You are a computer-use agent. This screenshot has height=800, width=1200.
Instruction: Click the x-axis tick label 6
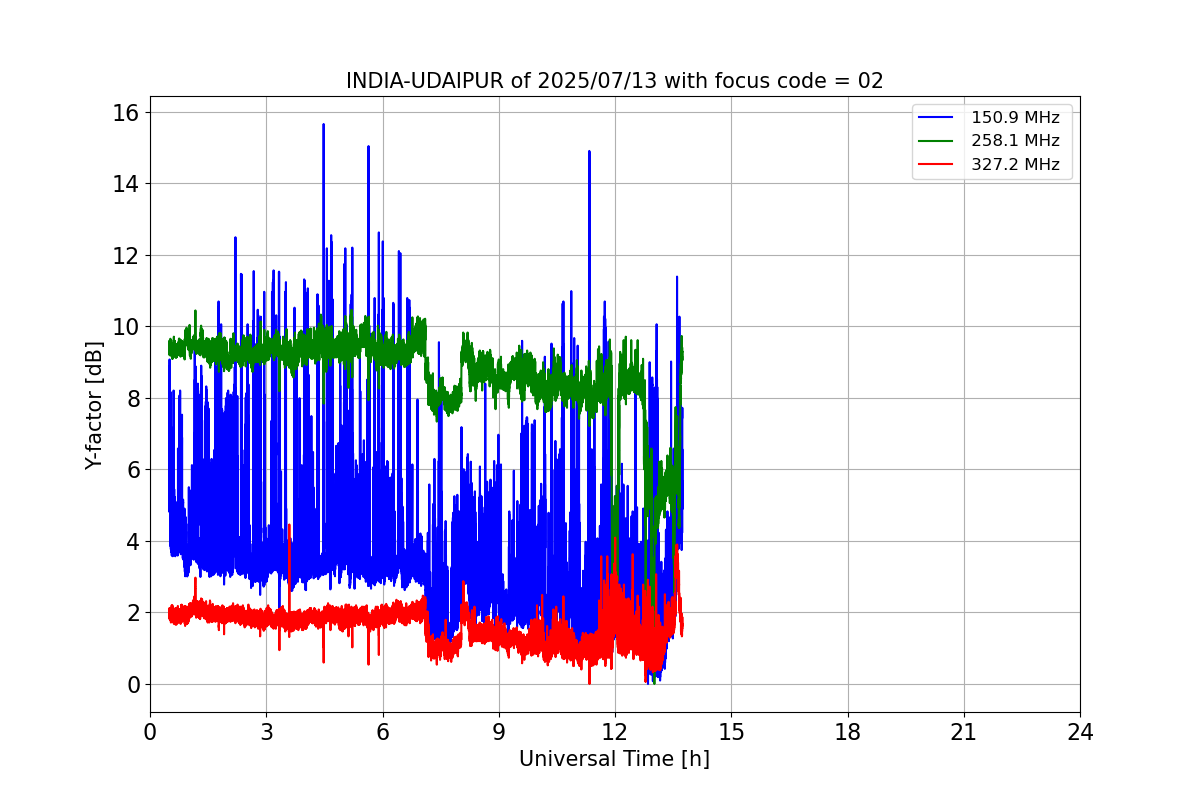(x=382, y=732)
